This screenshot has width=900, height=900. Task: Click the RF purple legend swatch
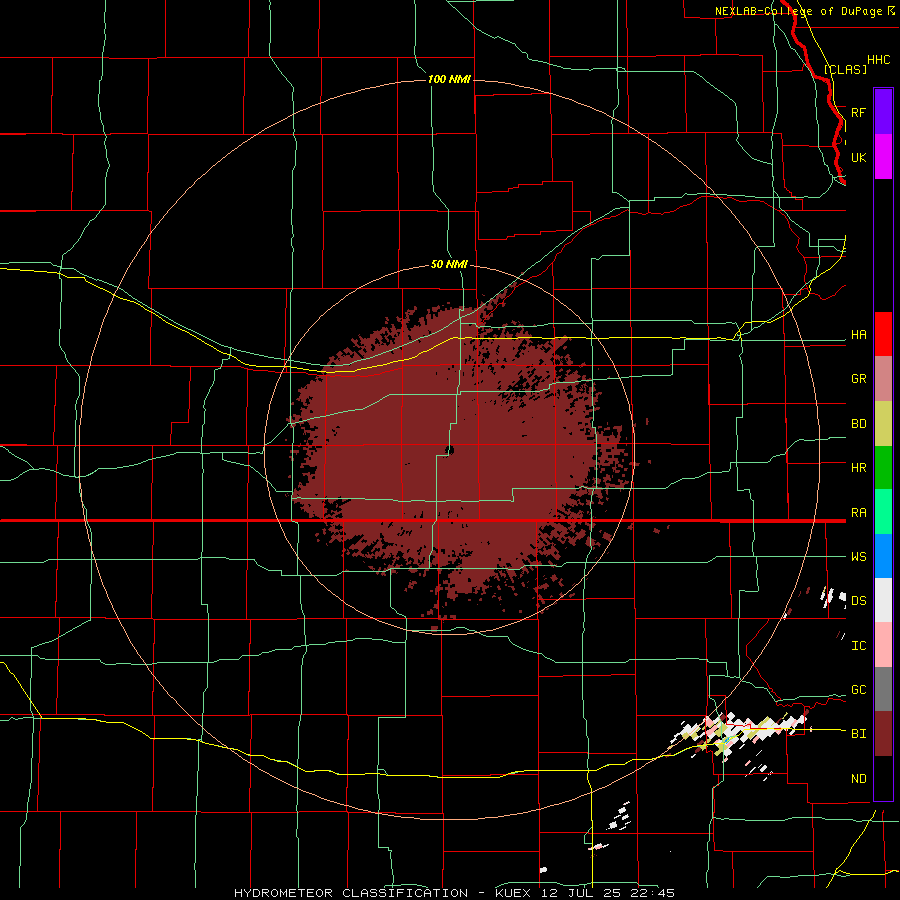tap(883, 112)
